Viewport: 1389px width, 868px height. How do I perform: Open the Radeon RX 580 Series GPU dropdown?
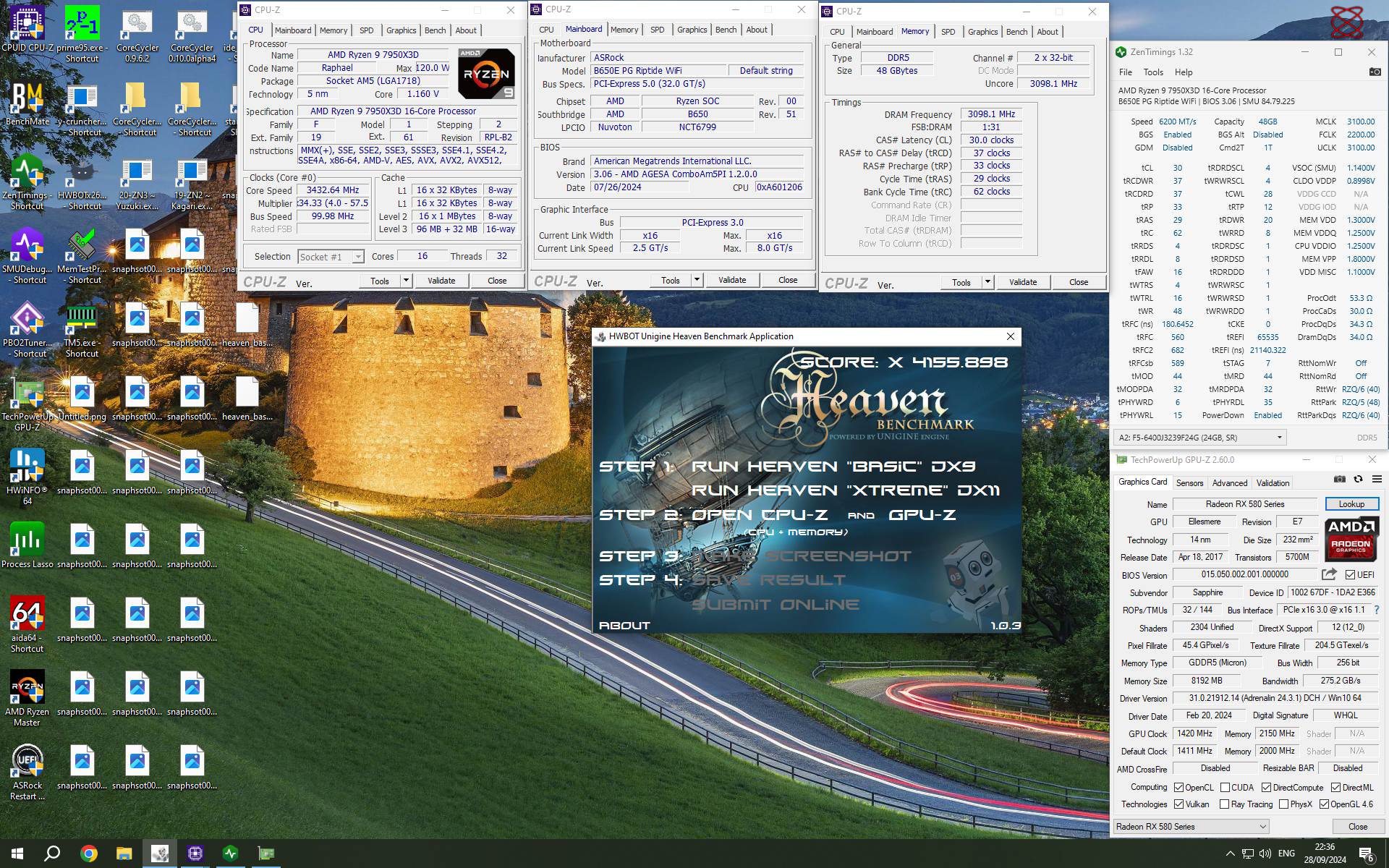pos(1191,826)
